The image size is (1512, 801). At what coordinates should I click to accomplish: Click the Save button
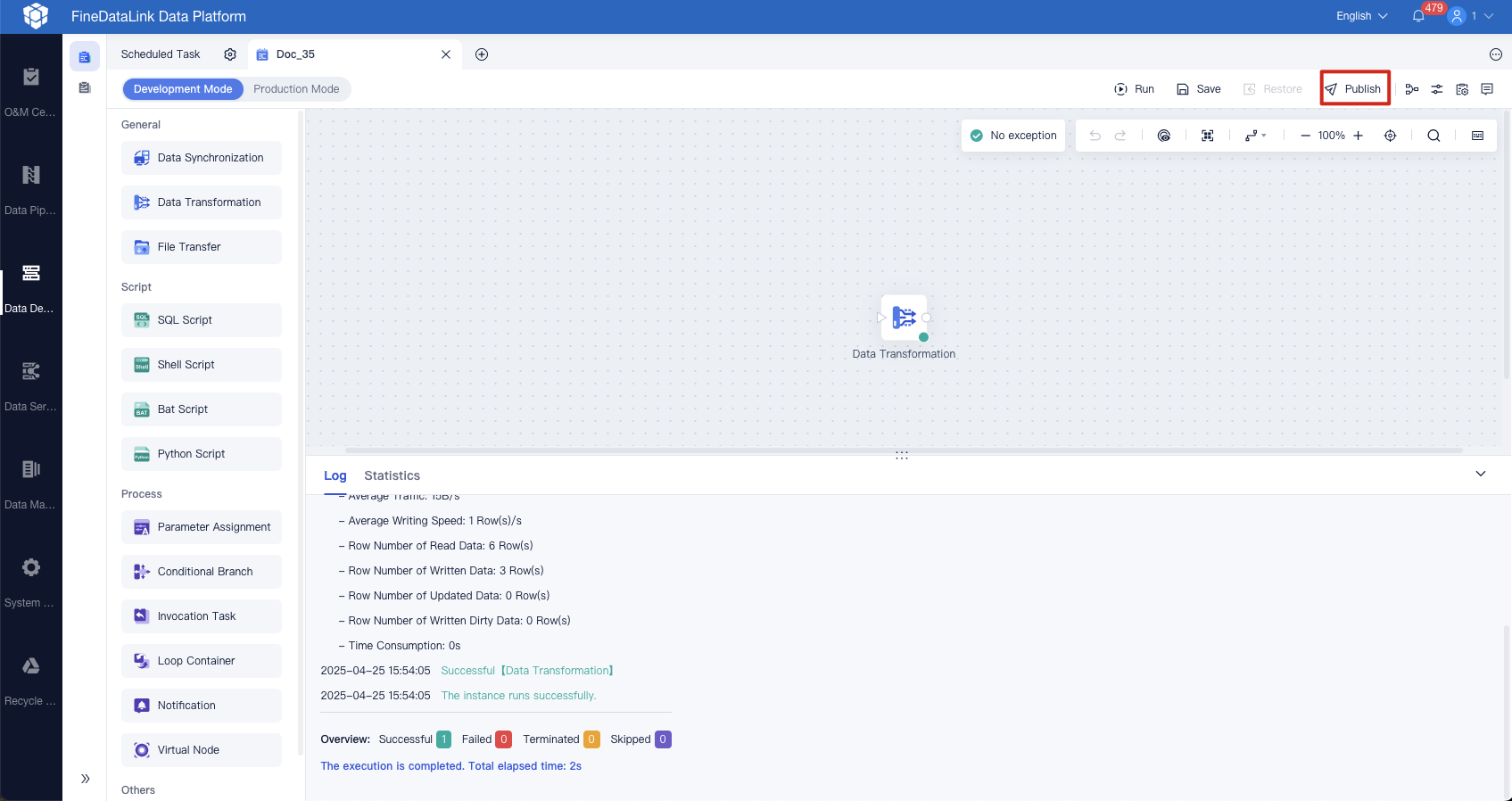pos(1198,89)
